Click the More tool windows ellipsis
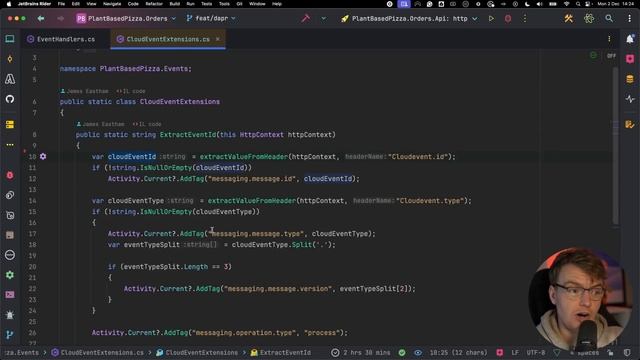Image resolution: width=640 pixels, height=360 pixels. [10, 145]
